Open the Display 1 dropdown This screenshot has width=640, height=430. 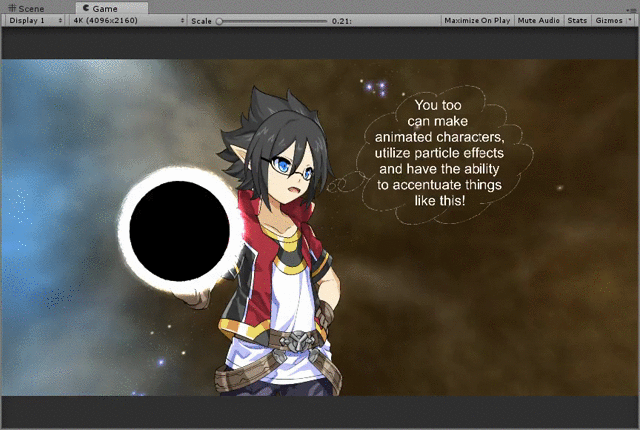[35, 20]
